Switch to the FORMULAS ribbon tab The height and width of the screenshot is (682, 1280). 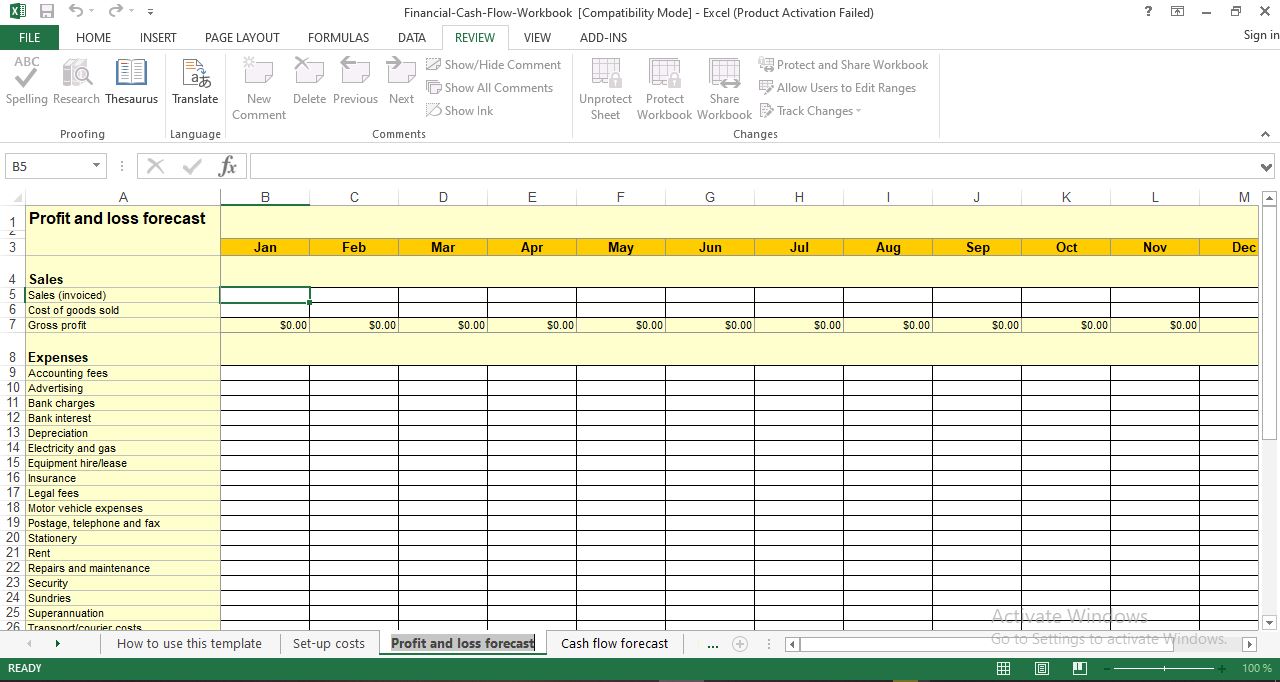point(338,37)
